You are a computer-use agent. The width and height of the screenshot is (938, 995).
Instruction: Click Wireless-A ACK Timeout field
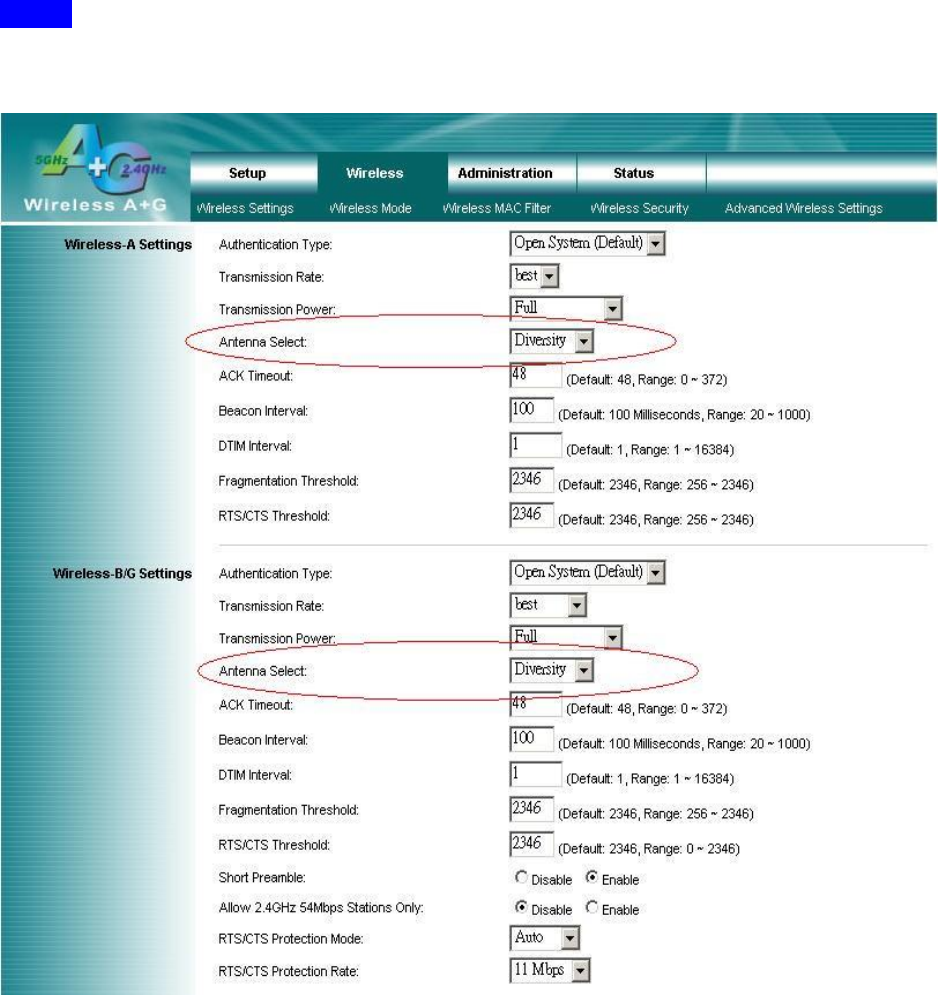pyautogui.click(x=536, y=375)
